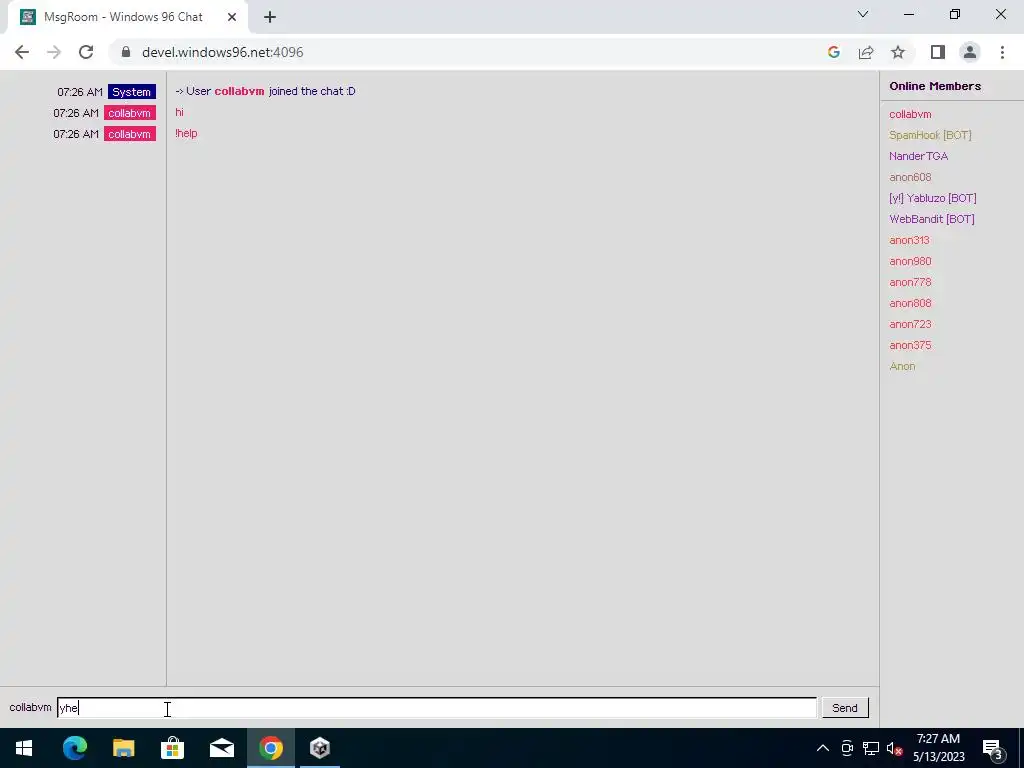Open network settings from the tray icon

pos(871,748)
